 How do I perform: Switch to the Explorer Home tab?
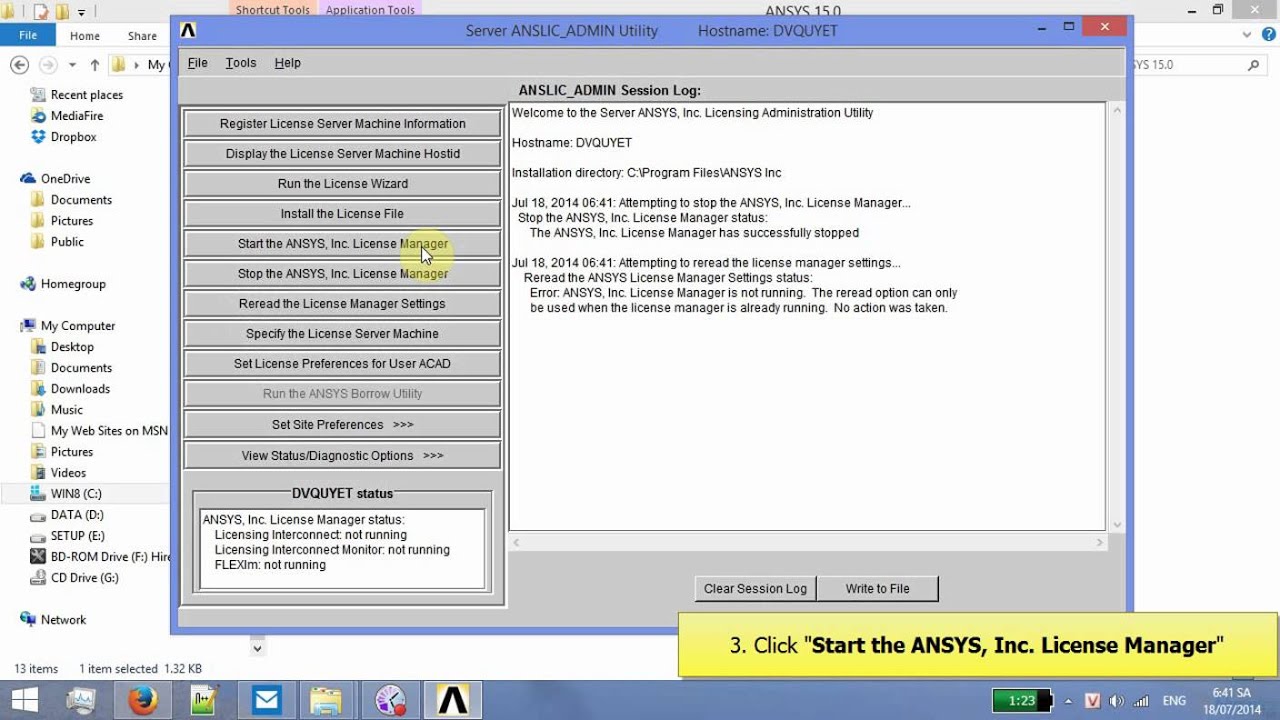pos(85,36)
